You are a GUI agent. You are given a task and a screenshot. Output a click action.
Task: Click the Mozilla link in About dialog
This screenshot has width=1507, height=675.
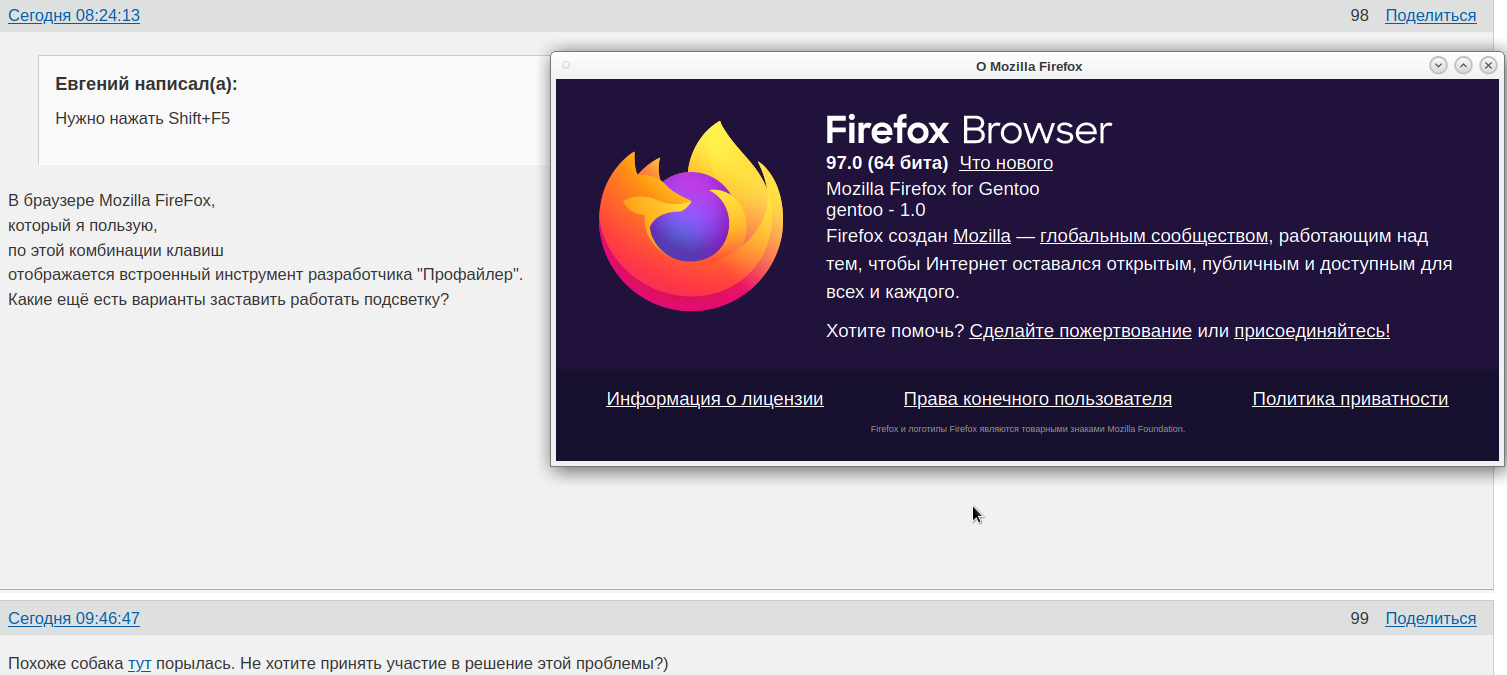point(981,236)
